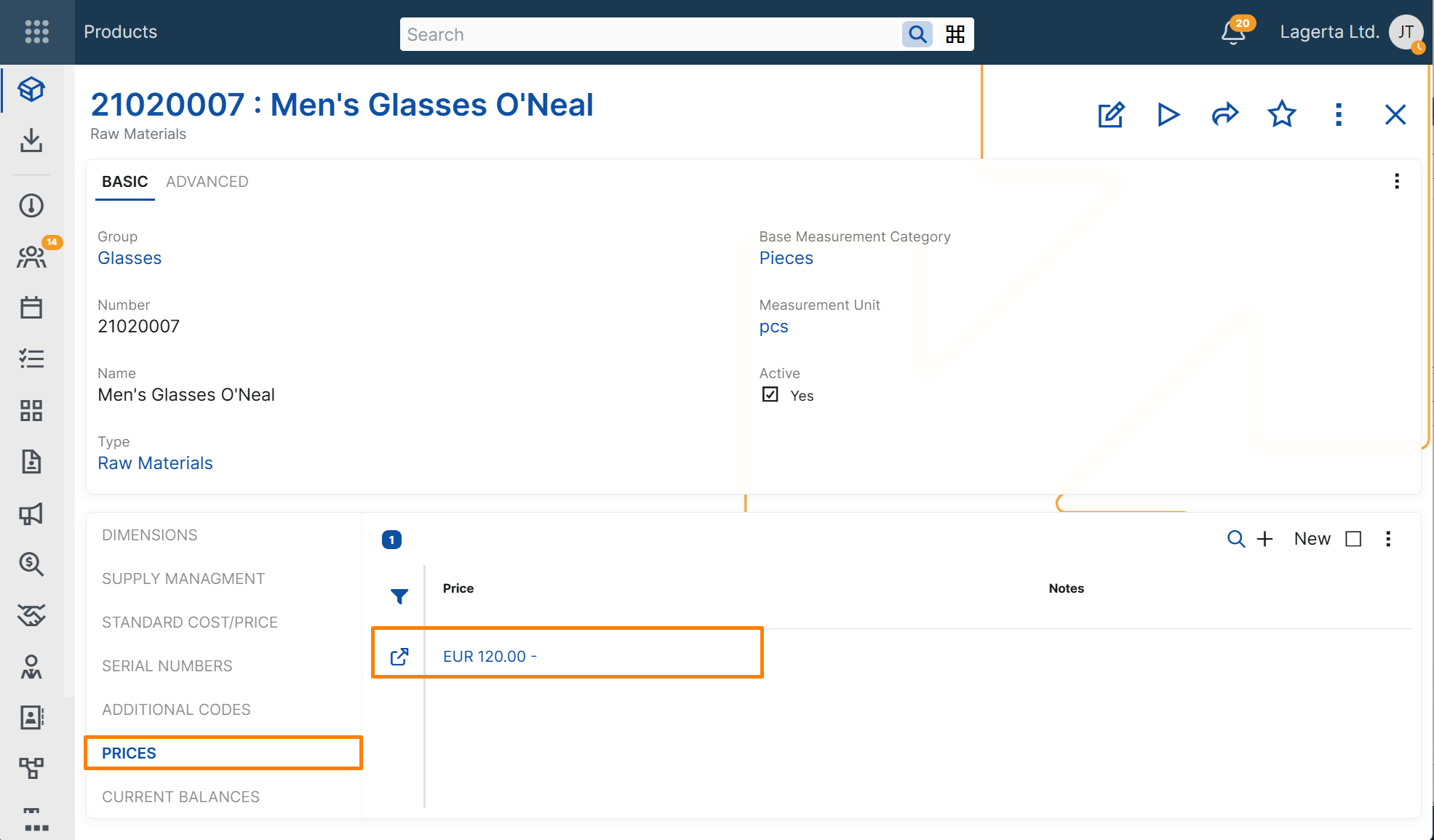Screen dimensions: 1434x840
Task: Click the Notes column header
Action: pos(1066,588)
